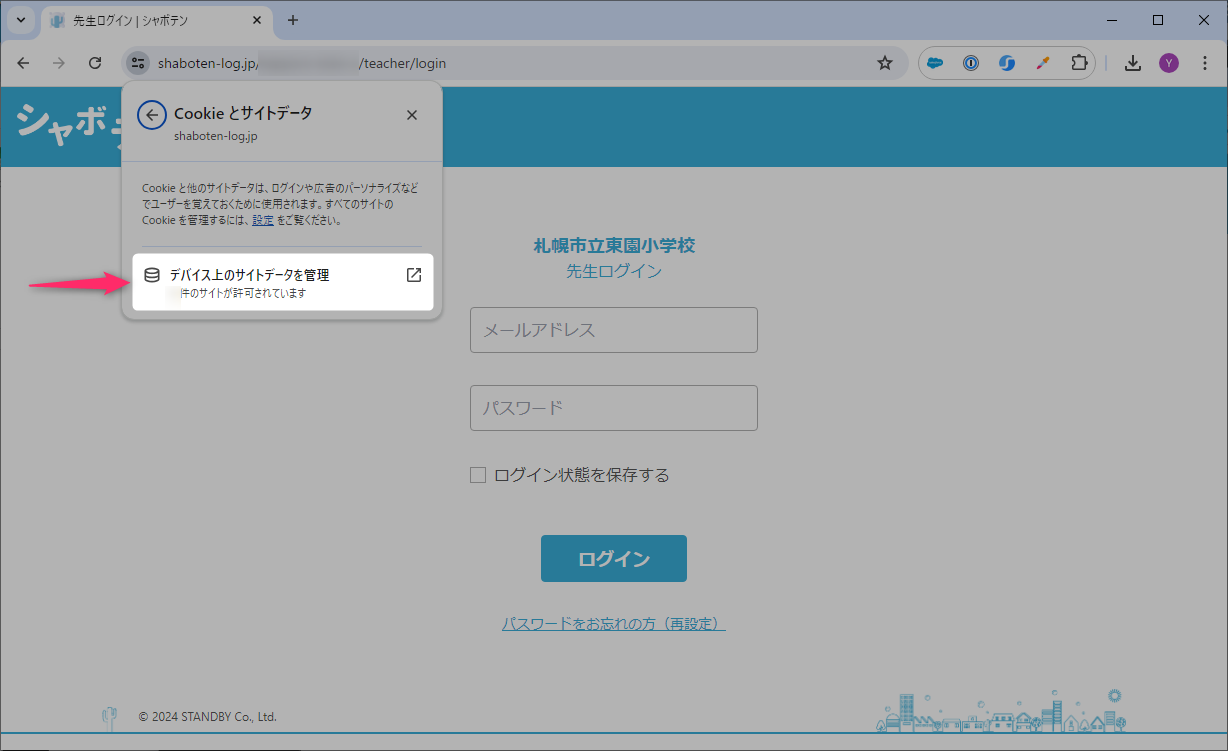This screenshot has width=1228, height=751.
Task: Open the tab search dropdown arrow
Action: coord(21,20)
